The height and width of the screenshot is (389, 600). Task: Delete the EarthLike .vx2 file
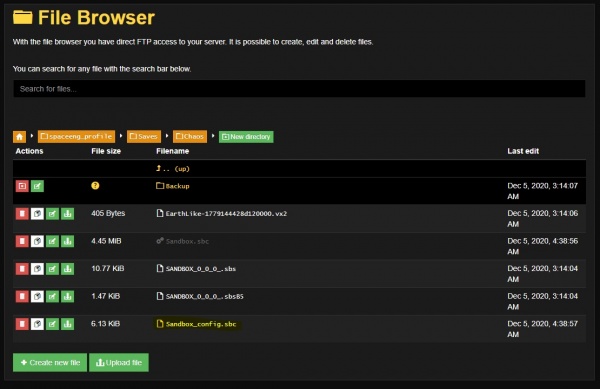[22, 213]
